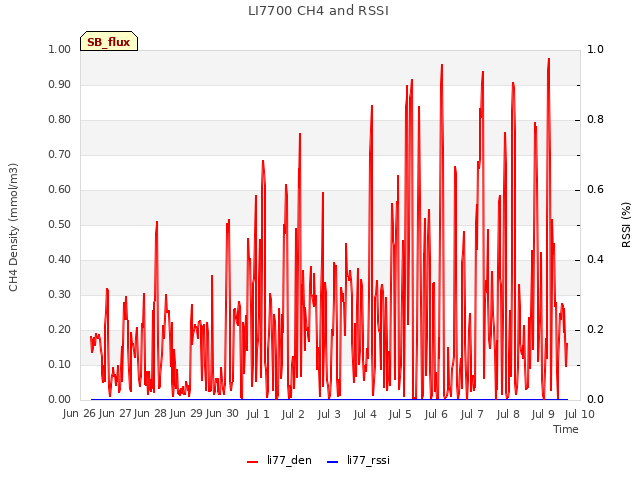Click the Jul 7 x-axis tick label
Screen dimensions: 640x480
(x=472, y=414)
